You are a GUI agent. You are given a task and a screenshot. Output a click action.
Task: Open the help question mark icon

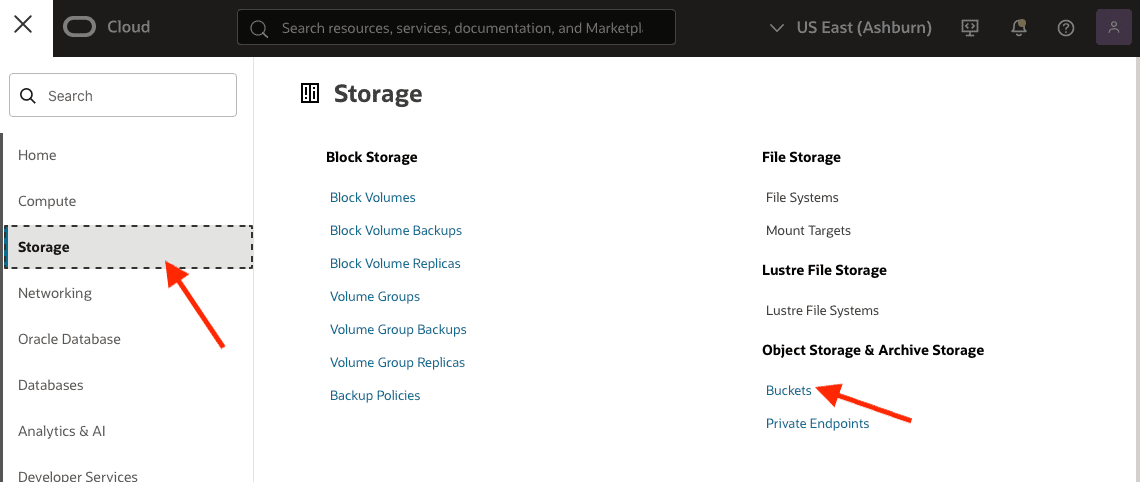1066,27
